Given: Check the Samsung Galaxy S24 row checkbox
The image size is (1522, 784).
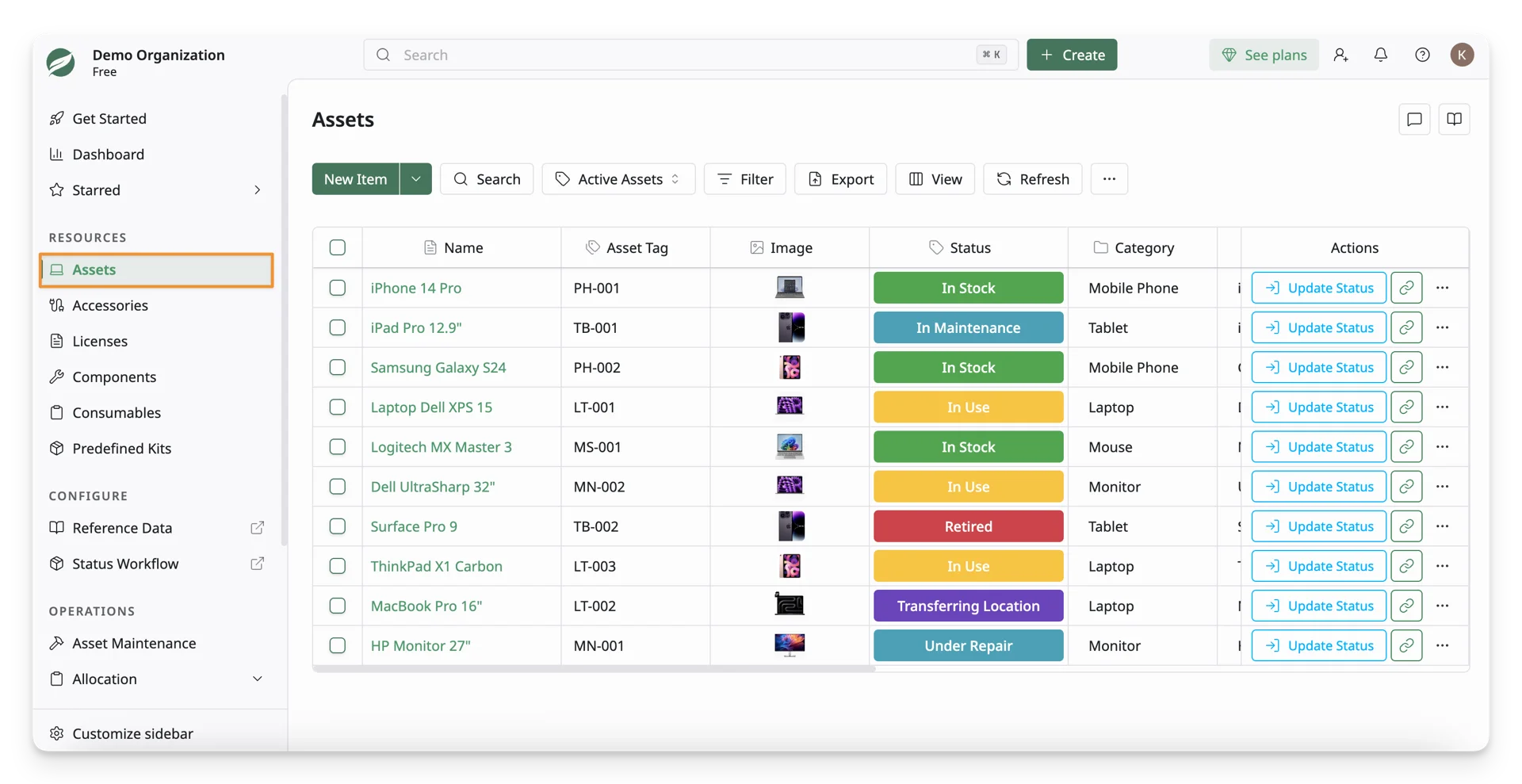Looking at the screenshot, I should click(x=338, y=367).
